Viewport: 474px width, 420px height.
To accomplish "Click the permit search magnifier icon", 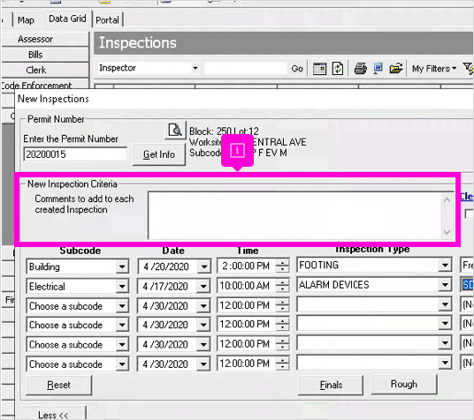I will pyautogui.click(x=175, y=130).
